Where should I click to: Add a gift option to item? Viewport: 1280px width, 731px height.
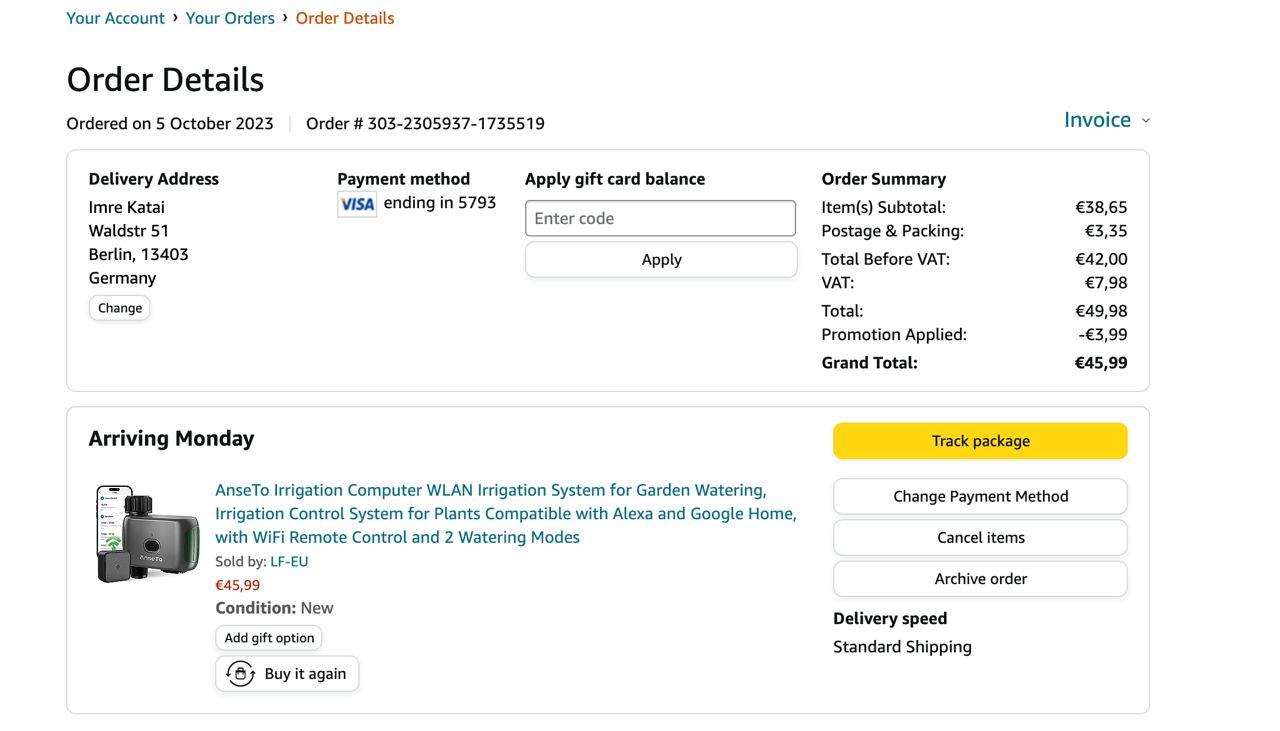coord(269,638)
